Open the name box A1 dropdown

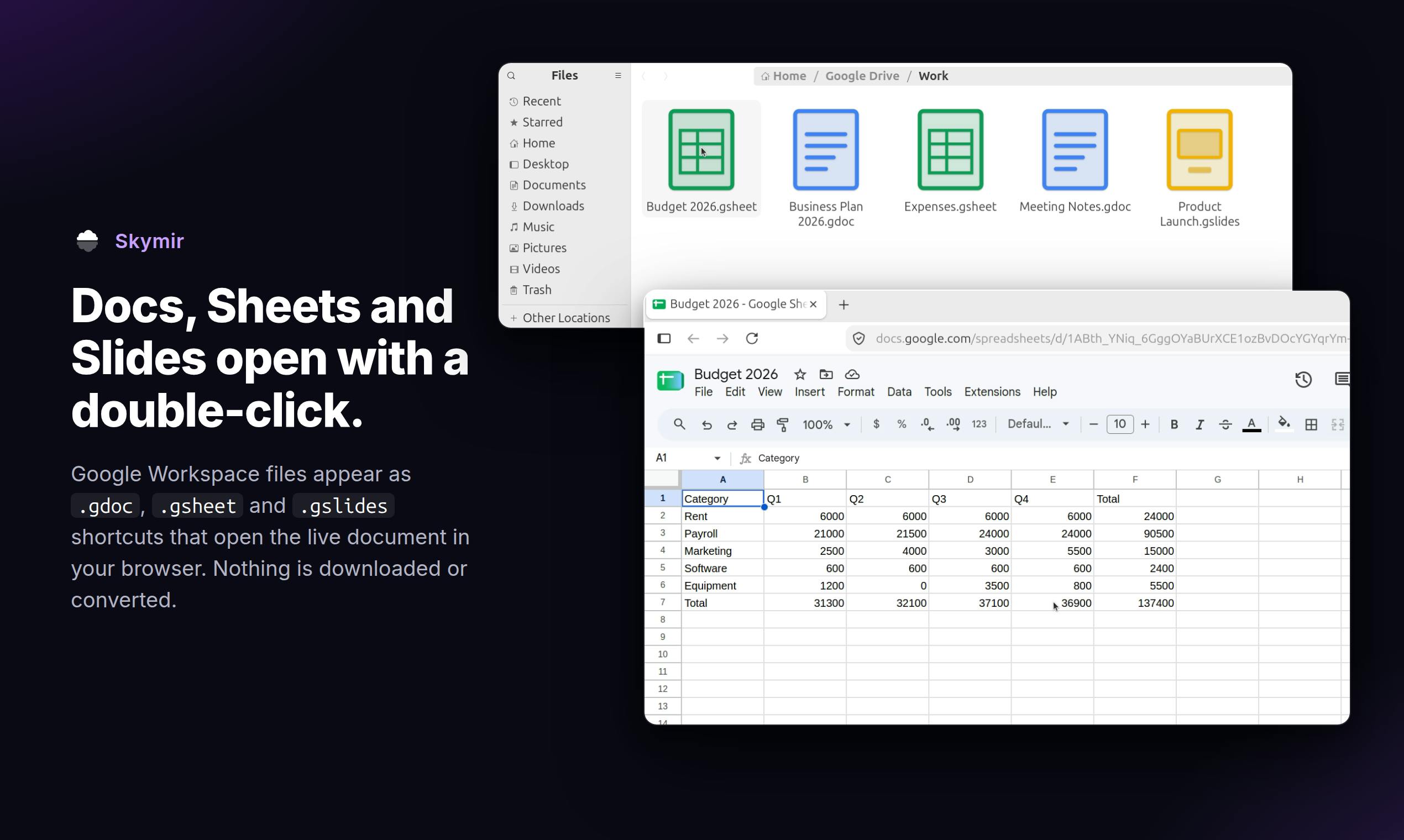coord(717,458)
